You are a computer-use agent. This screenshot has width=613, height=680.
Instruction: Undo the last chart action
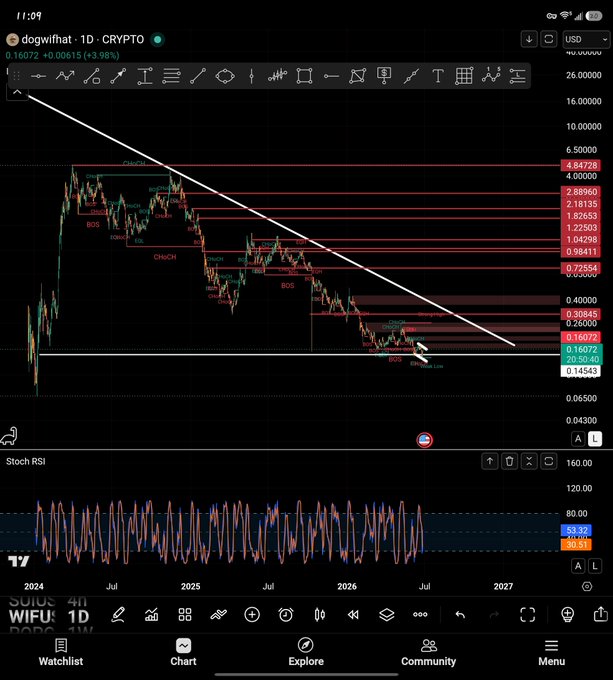coord(460,615)
